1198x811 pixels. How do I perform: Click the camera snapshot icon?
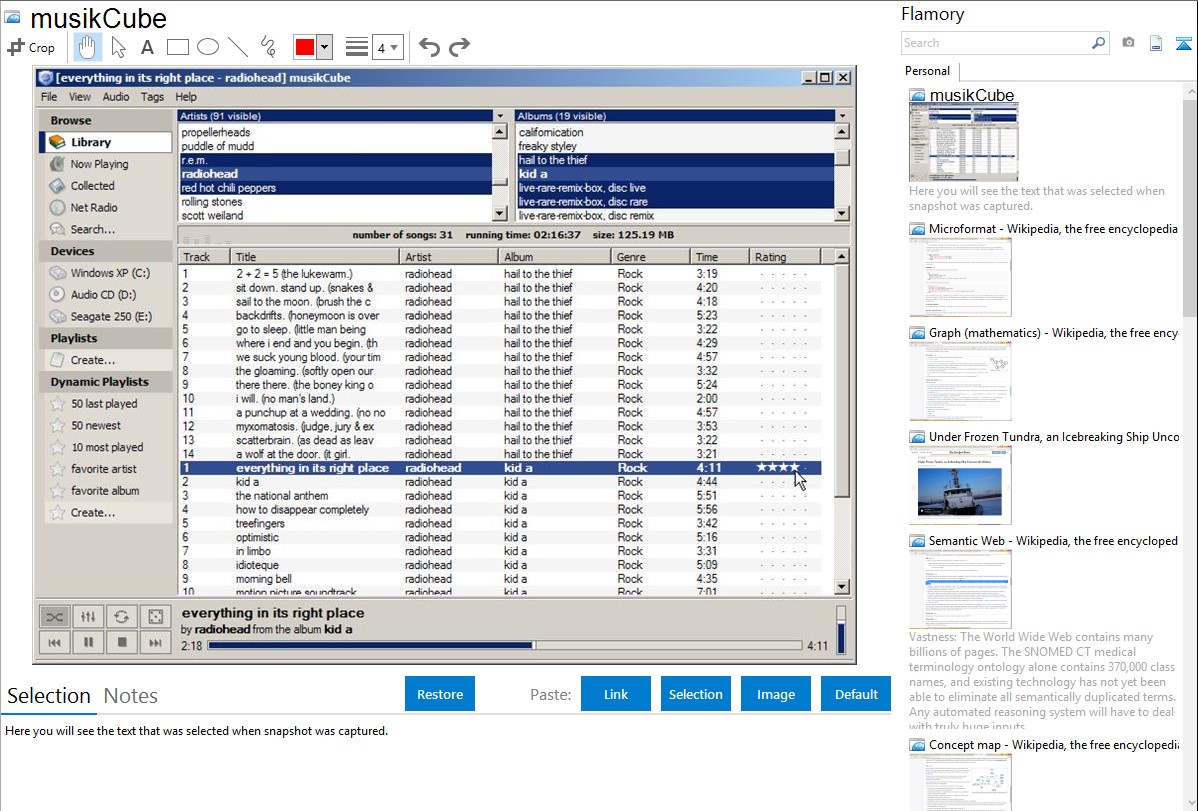coord(1128,43)
